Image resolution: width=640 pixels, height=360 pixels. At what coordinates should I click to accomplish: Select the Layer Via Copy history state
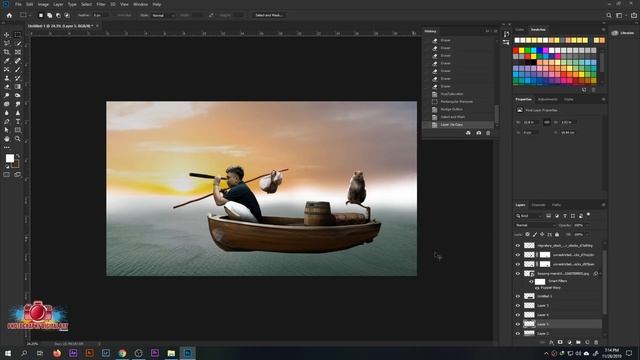(x=459, y=124)
